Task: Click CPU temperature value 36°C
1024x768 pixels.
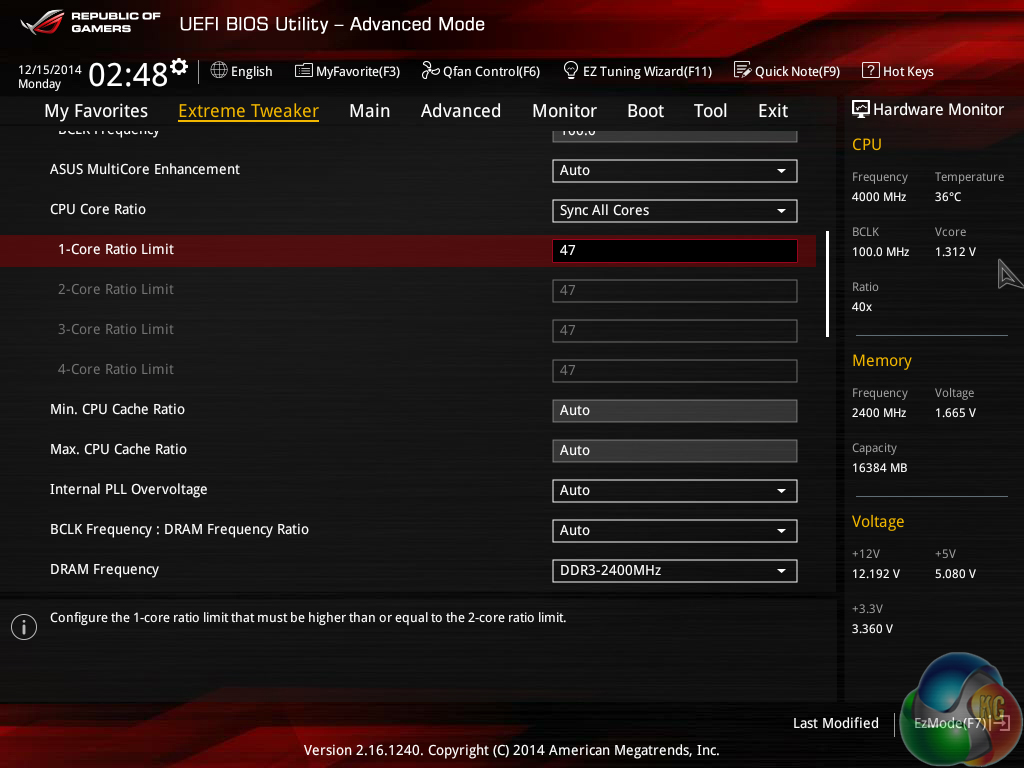Action: pos(948,197)
